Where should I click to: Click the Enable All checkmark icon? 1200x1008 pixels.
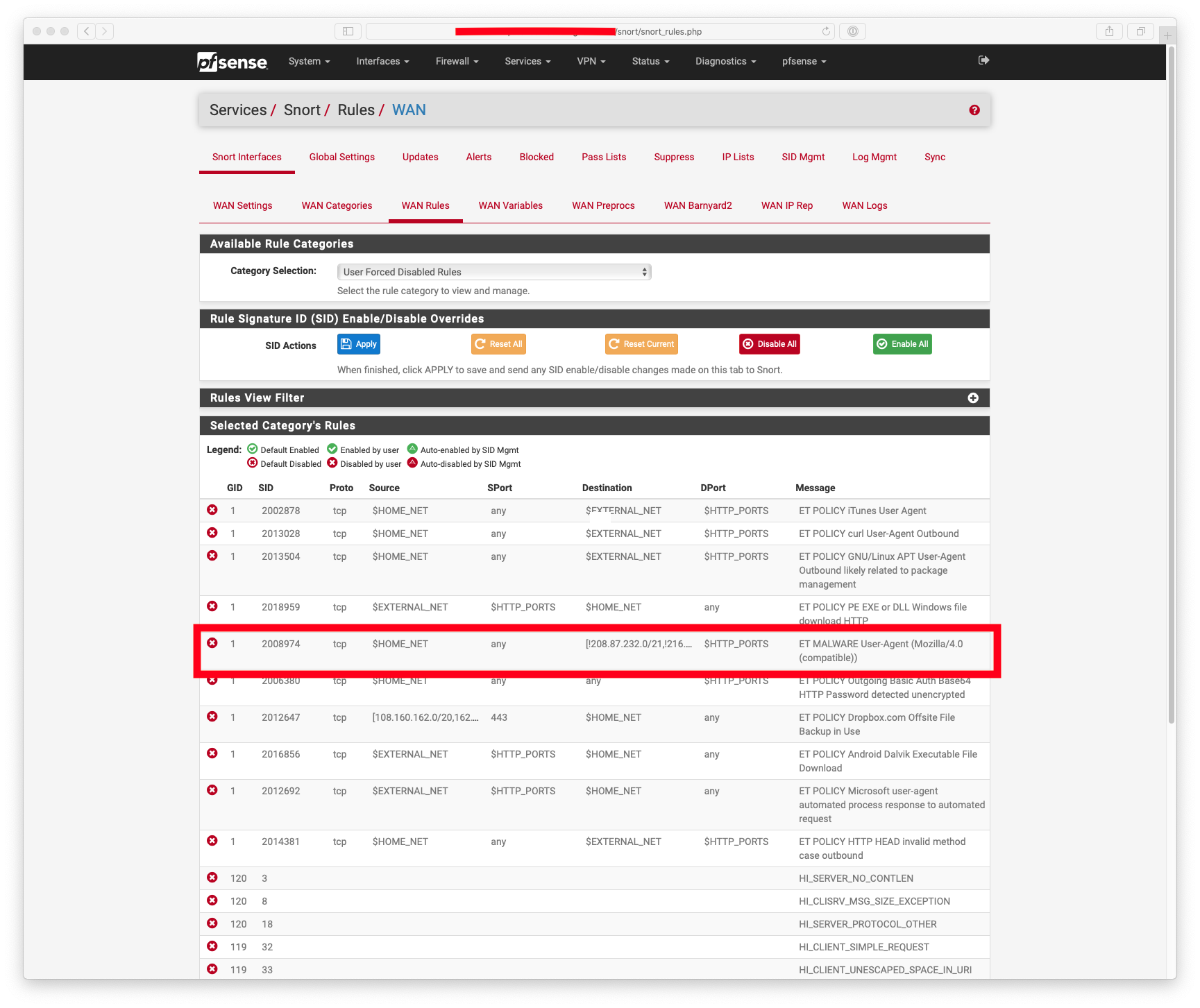[881, 343]
